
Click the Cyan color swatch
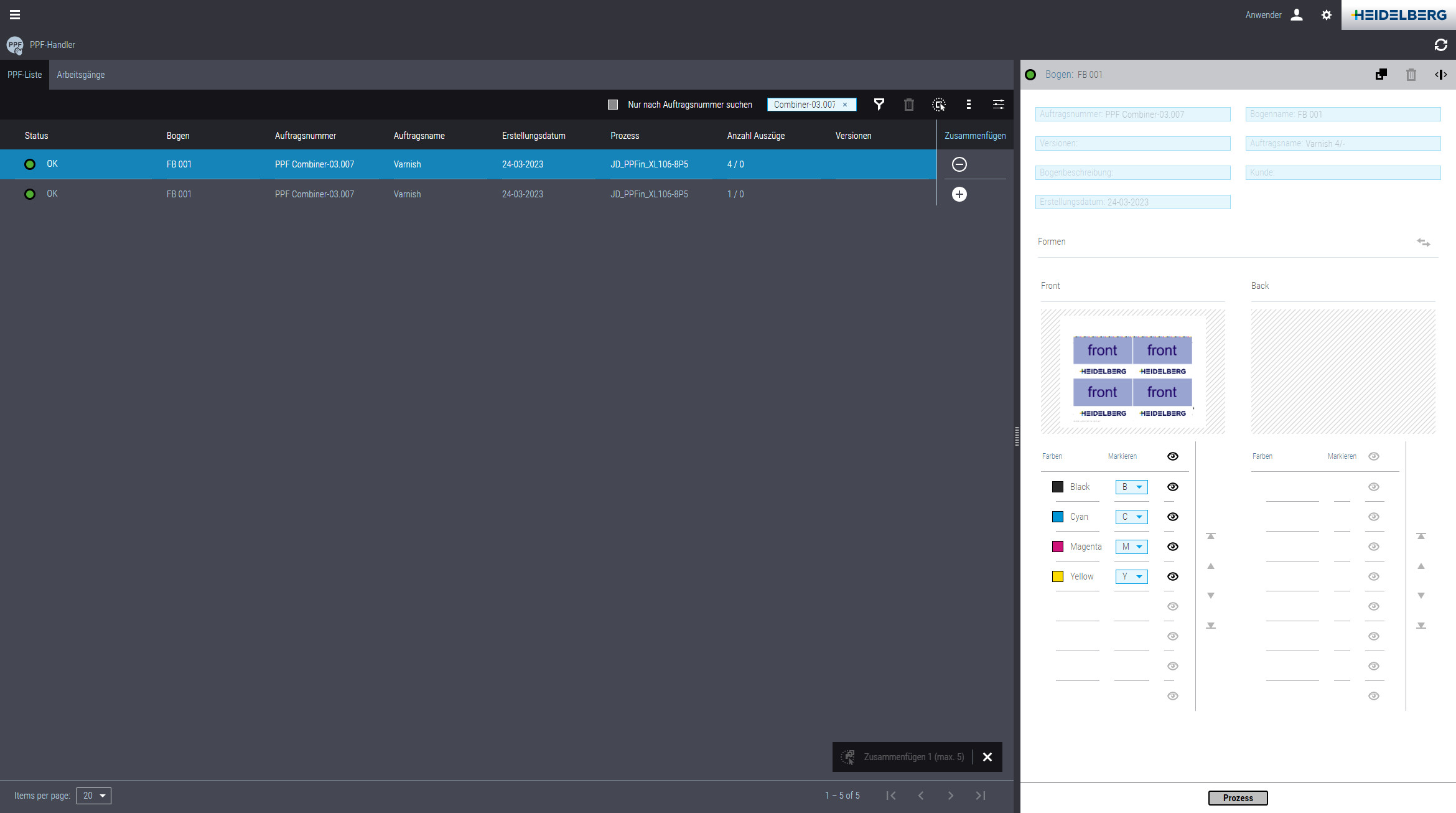pyautogui.click(x=1057, y=517)
